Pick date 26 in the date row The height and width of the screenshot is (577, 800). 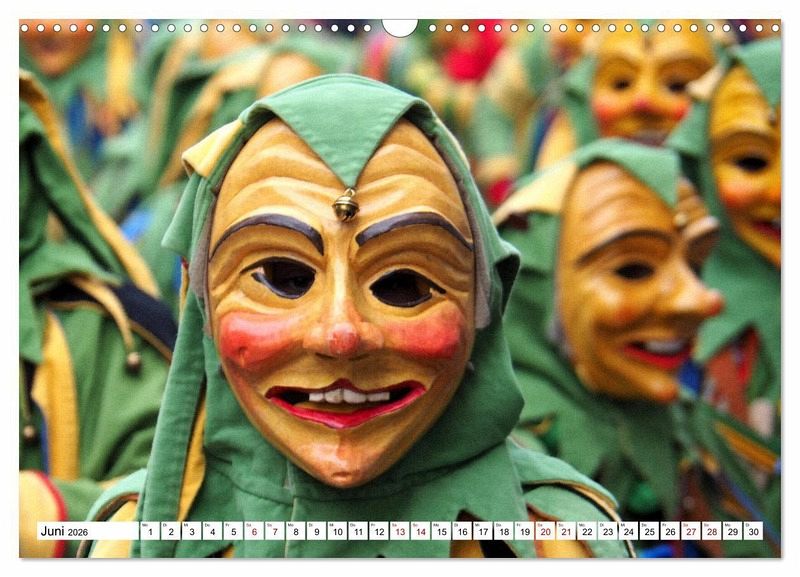[671, 531]
